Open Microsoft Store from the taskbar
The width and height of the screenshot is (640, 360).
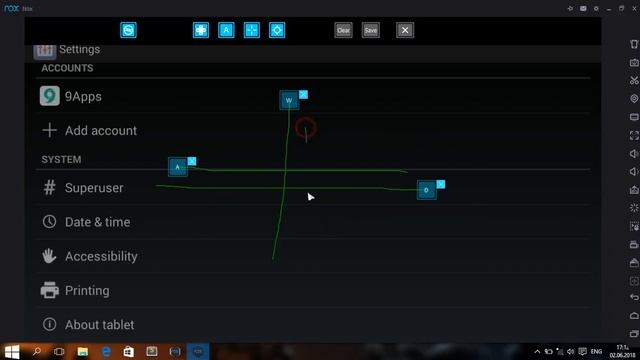click(x=129, y=351)
